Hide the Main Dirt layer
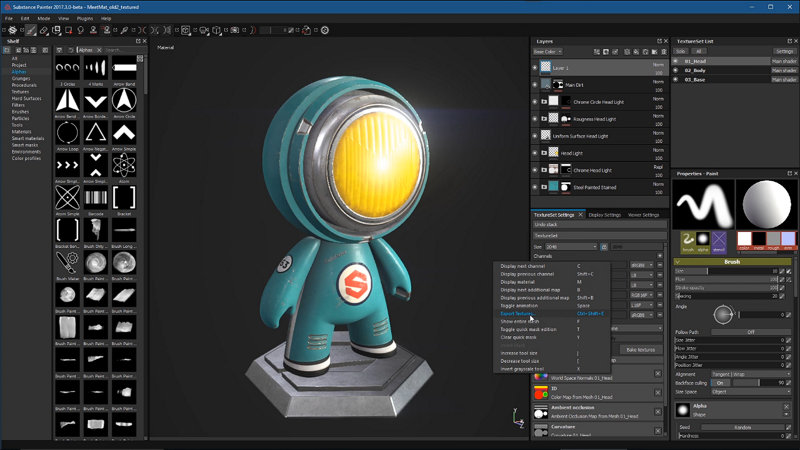This screenshot has height=450, width=800. click(535, 85)
